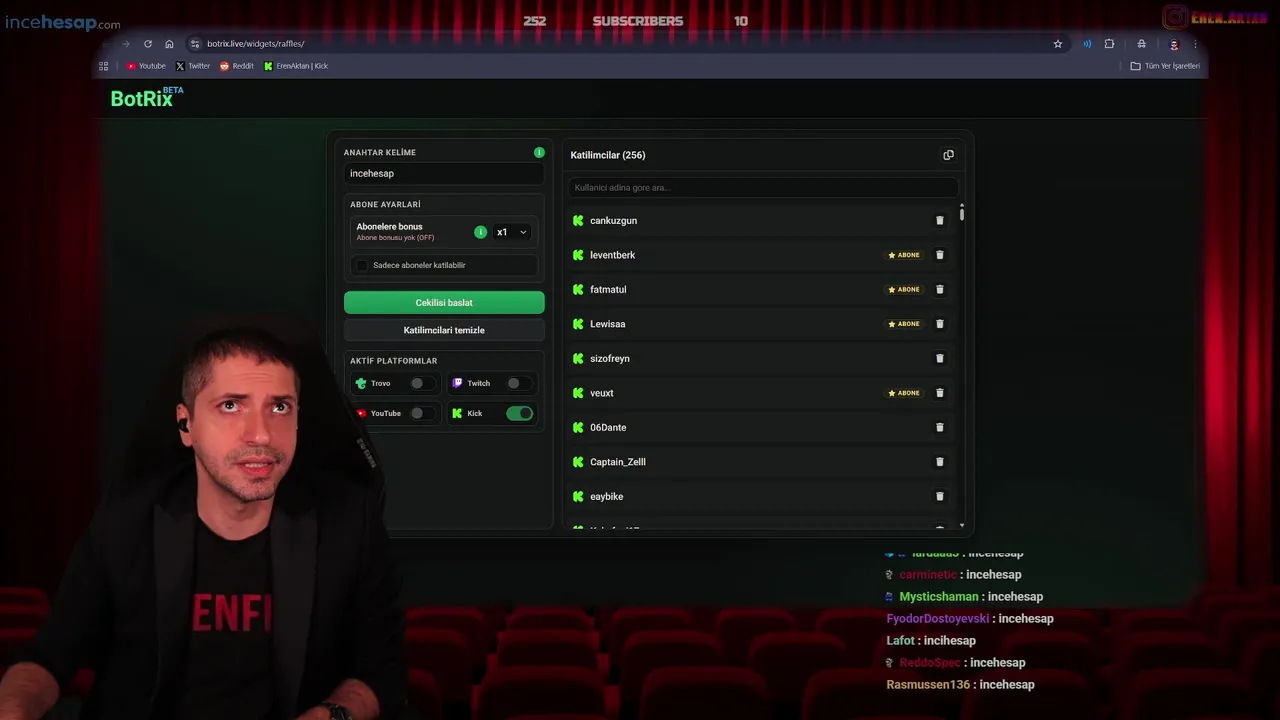Remove leventberk using the trash icon
This screenshot has height=720, width=1280.
coord(939,255)
